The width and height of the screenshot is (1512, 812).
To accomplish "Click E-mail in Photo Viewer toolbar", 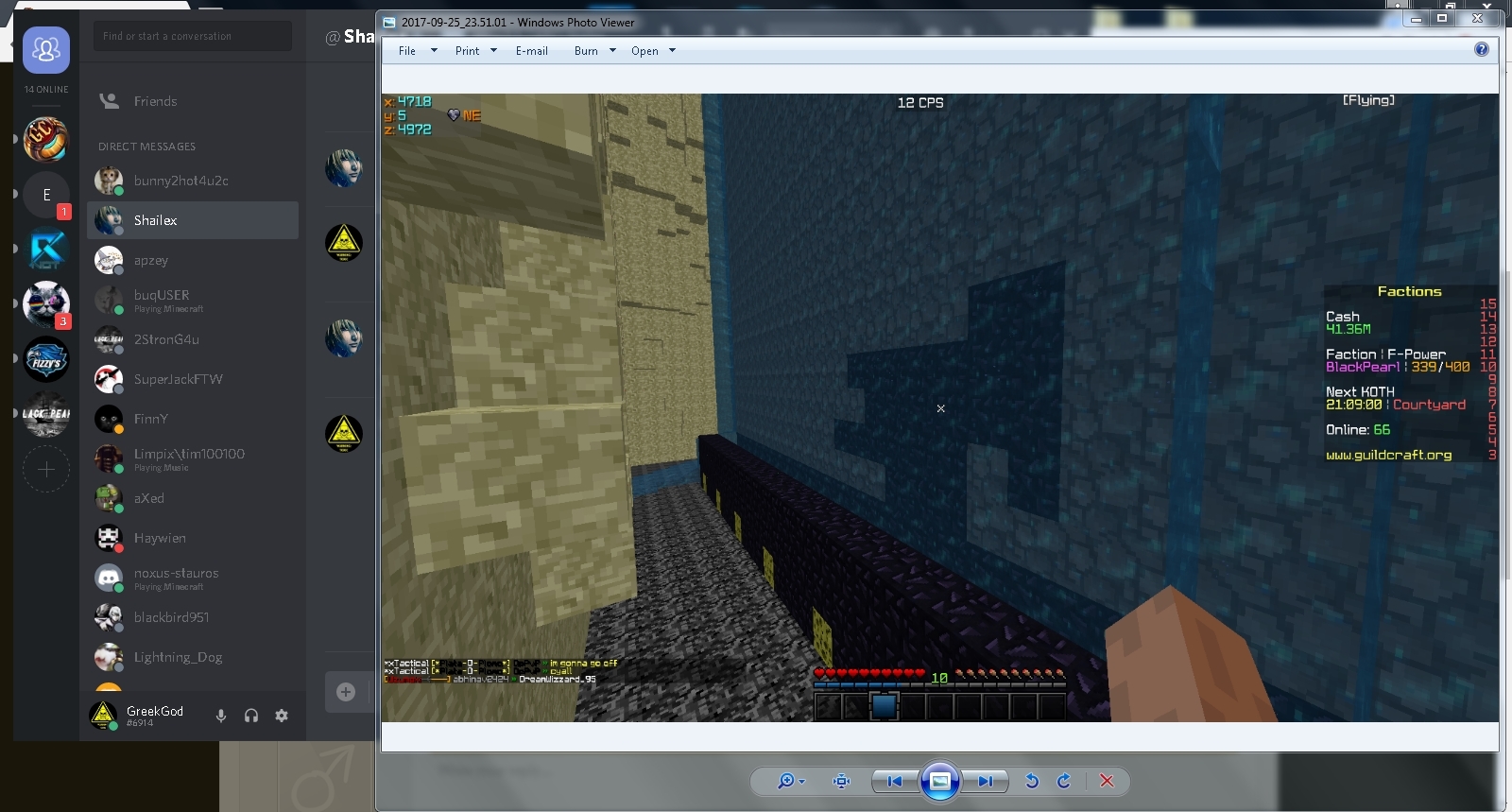I will tap(532, 51).
